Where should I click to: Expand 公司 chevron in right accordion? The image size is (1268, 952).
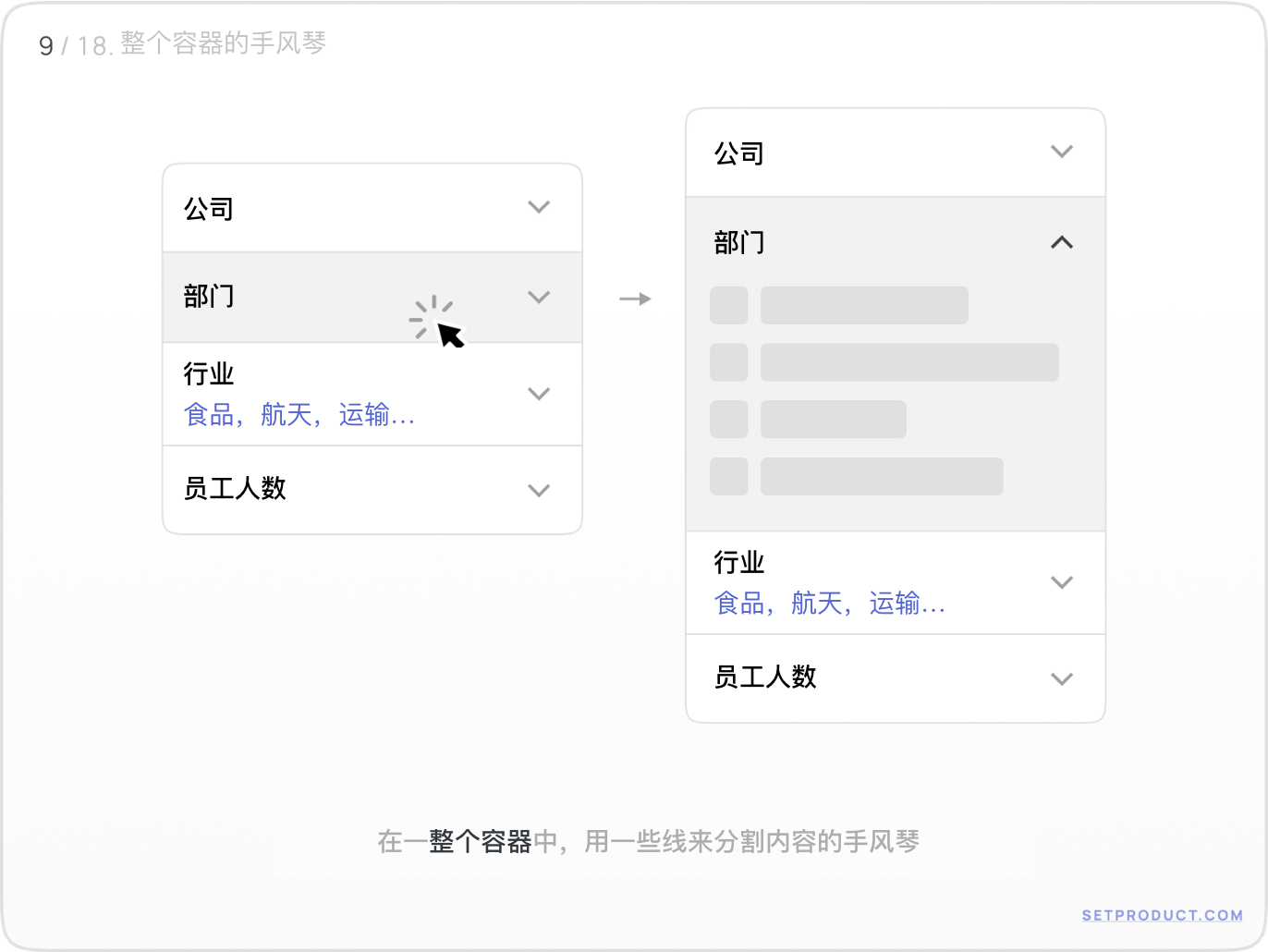click(x=1062, y=152)
